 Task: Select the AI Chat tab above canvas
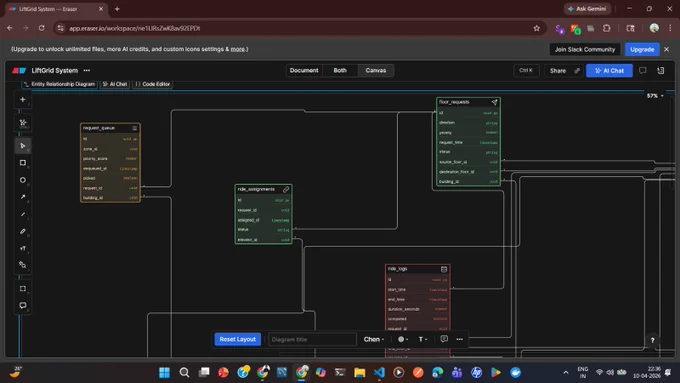[115, 84]
